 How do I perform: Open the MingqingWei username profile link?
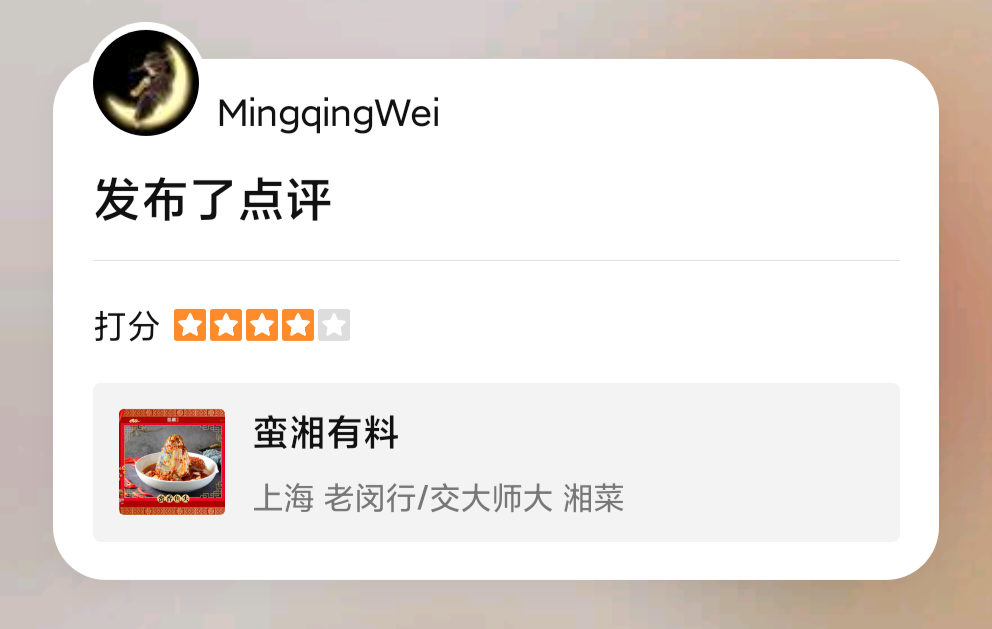(328, 115)
